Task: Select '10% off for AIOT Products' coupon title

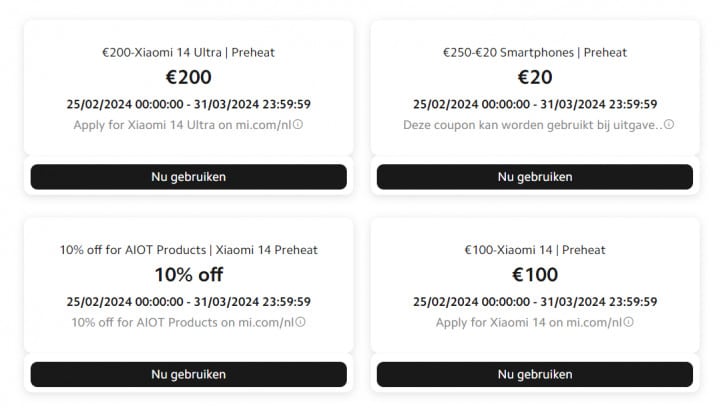Action: (189, 250)
